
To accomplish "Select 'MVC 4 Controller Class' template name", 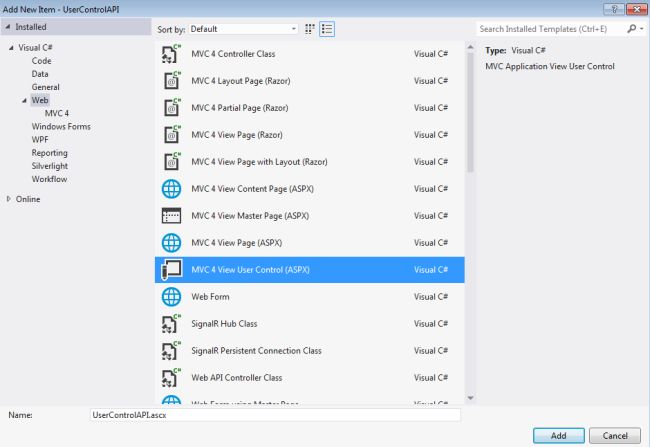I will pyautogui.click(x=233, y=54).
